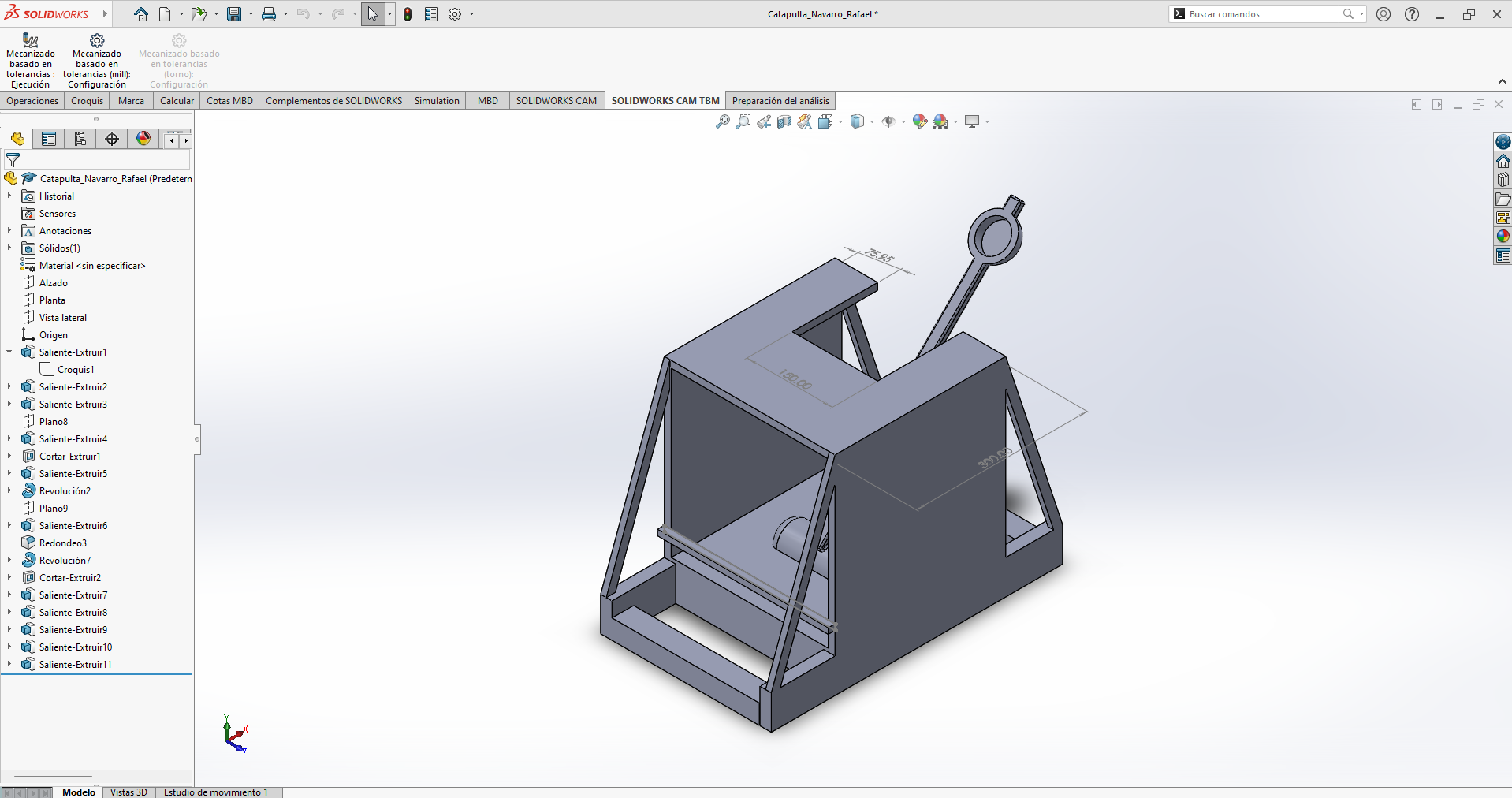
Task: Apply scene icon in view toolbar
Action: point(940,121)
